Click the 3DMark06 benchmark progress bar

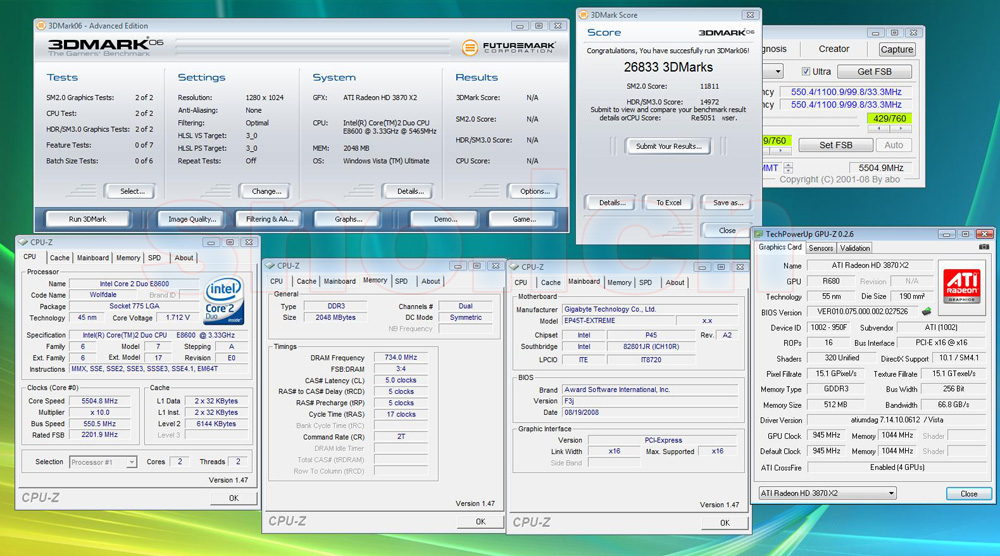click(312, 47)
